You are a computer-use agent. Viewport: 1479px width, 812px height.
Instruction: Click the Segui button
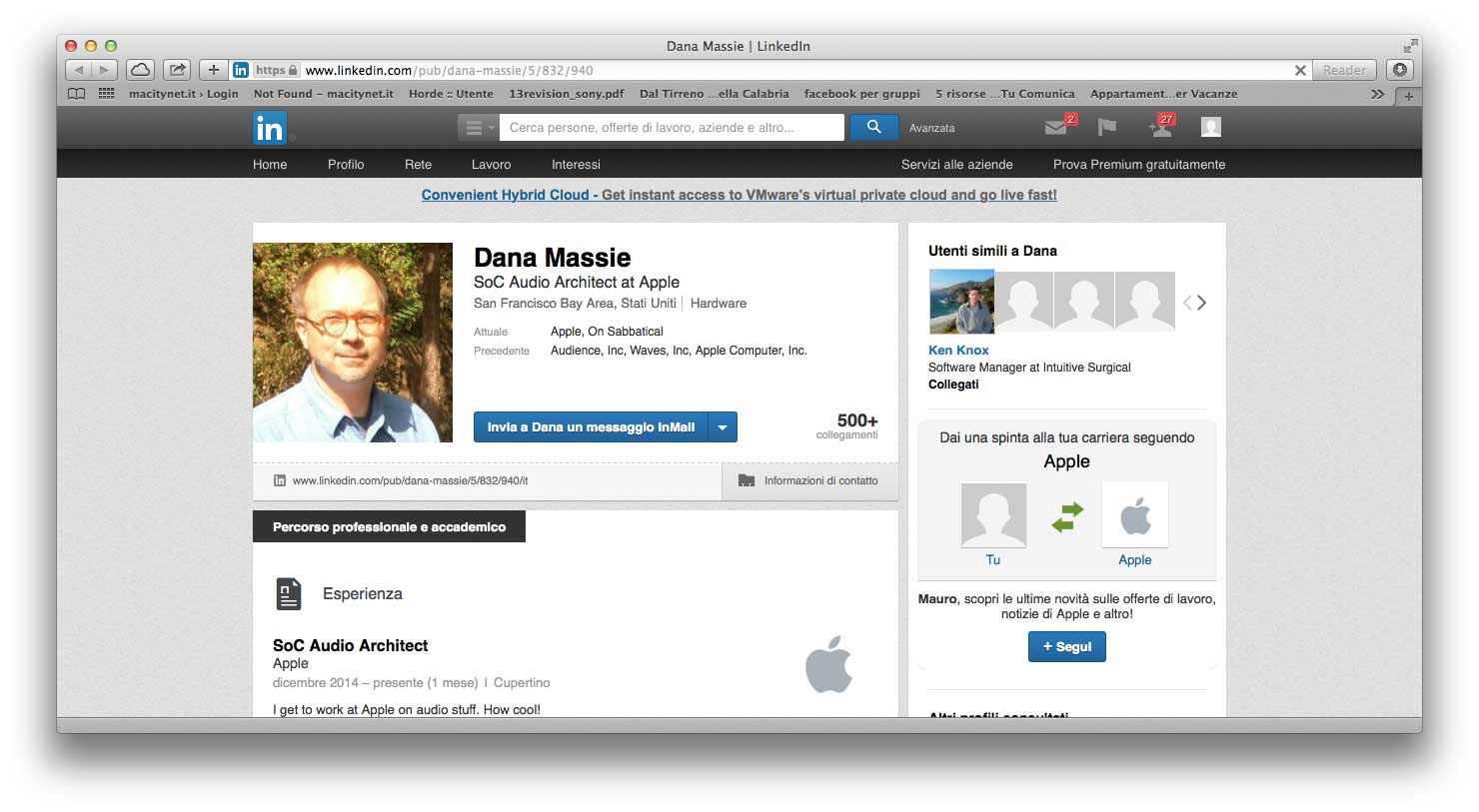tap(1067, 647)
